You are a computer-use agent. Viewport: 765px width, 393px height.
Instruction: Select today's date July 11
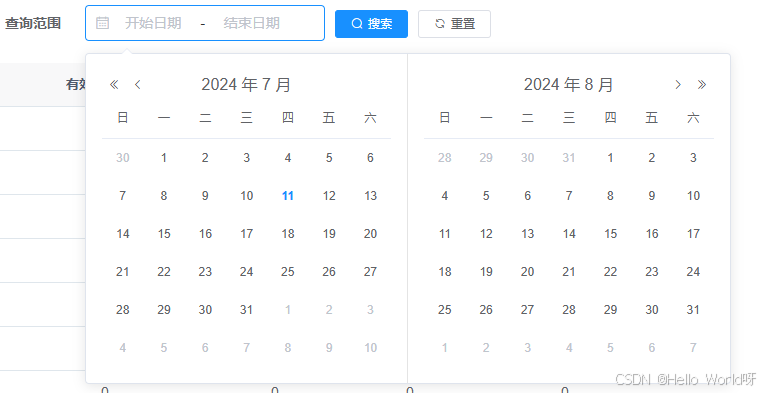(288, 196)
